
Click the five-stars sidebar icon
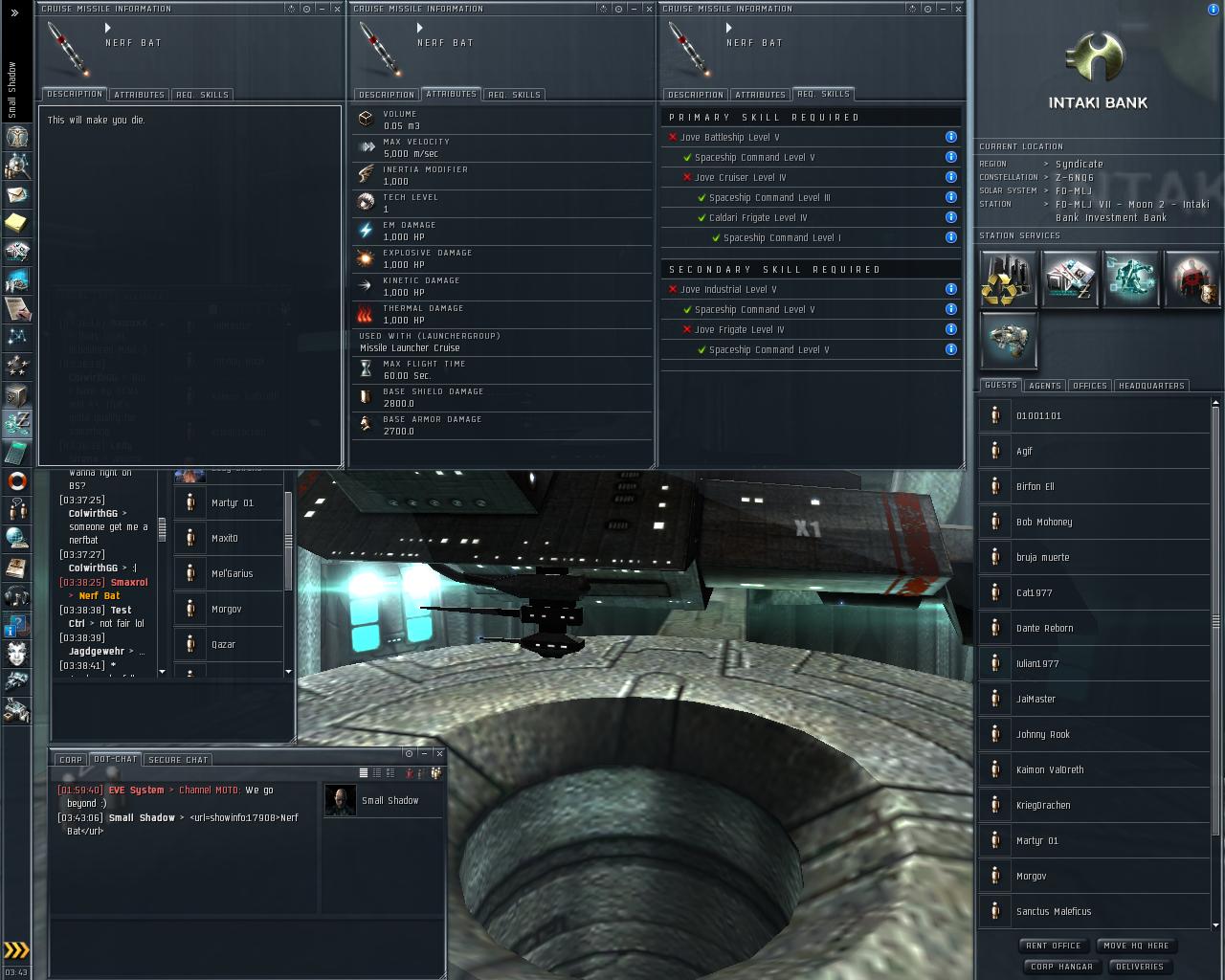tap(16, 366)
